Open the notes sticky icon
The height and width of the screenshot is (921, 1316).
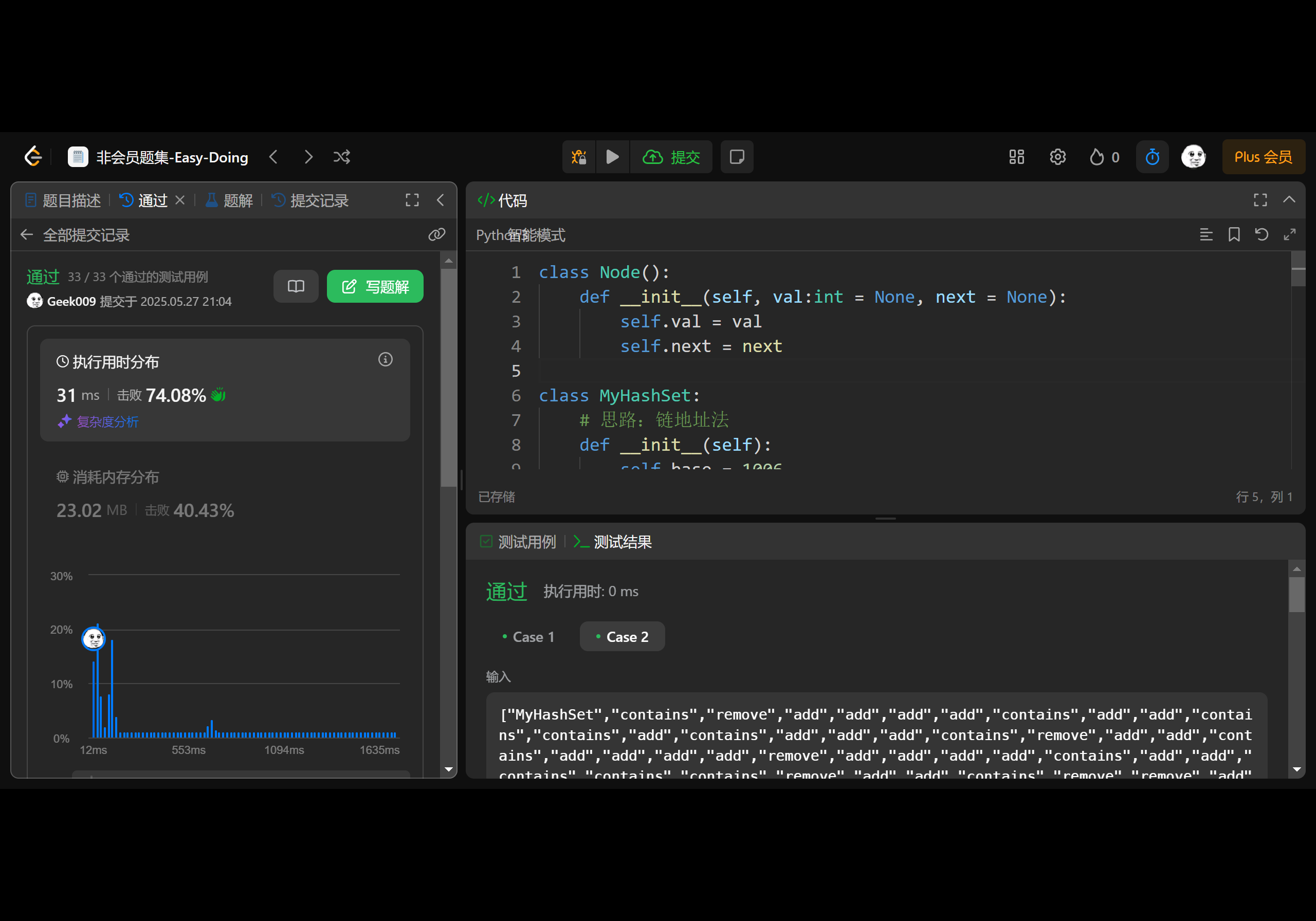[737, 156]
